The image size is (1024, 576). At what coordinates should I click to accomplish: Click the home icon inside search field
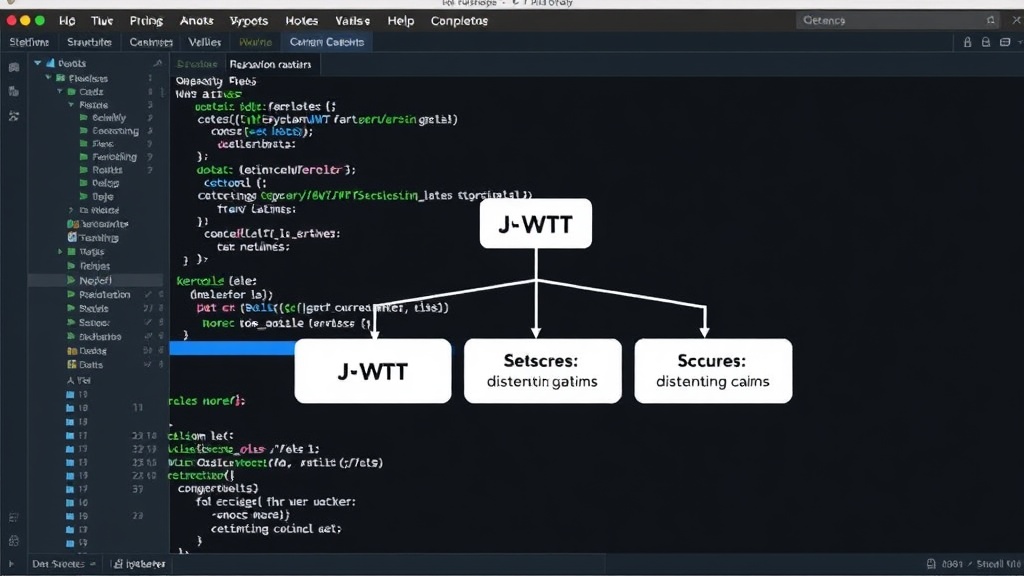tap(991, 20)
